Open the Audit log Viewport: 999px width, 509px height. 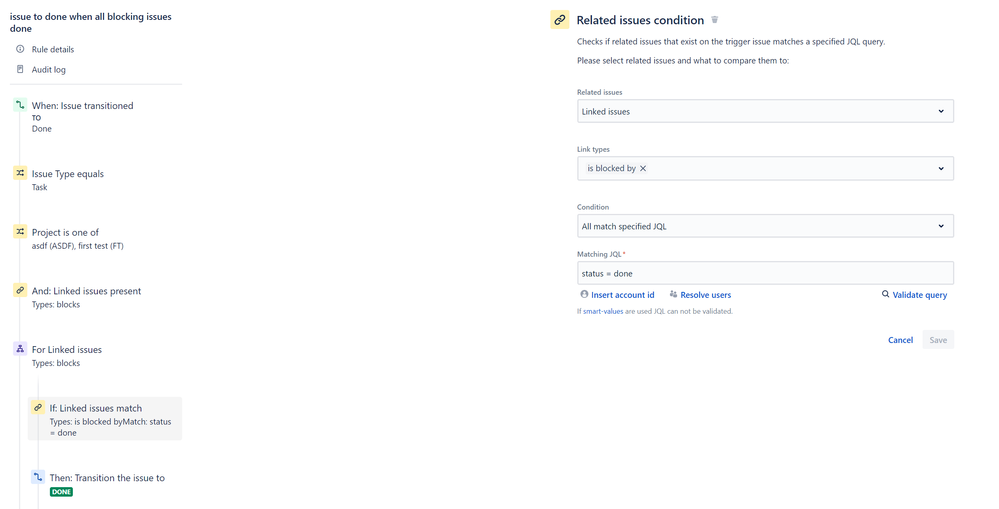click(x=48, y=69)
